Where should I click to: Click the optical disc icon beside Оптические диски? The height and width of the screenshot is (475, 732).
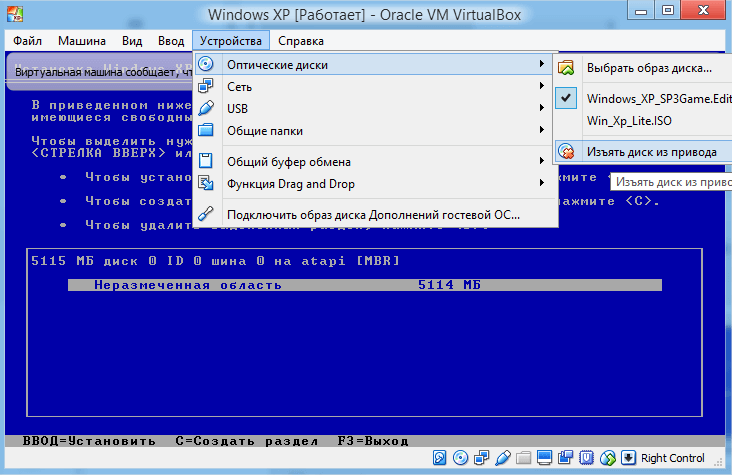click(x=206, y=64)
